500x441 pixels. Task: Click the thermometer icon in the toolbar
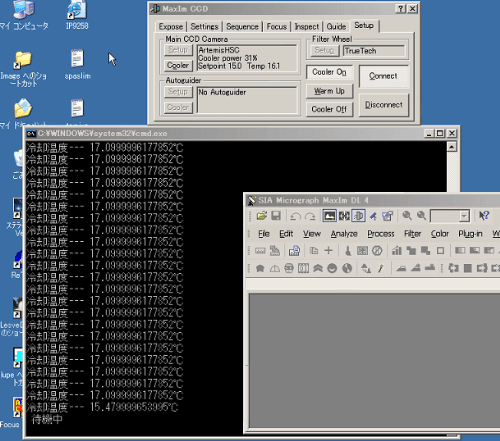(x=348, y=251)
